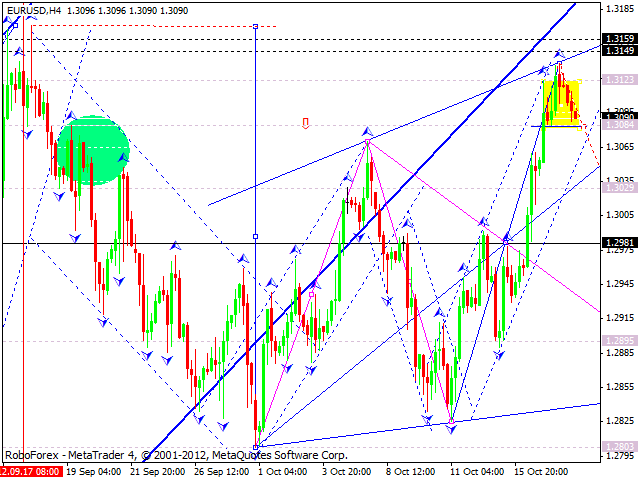This screenshot has width=640, height=480.
Task: Select middle square handle at 1.2981 line
Action: pyautogui.click(x=256, y=237)
